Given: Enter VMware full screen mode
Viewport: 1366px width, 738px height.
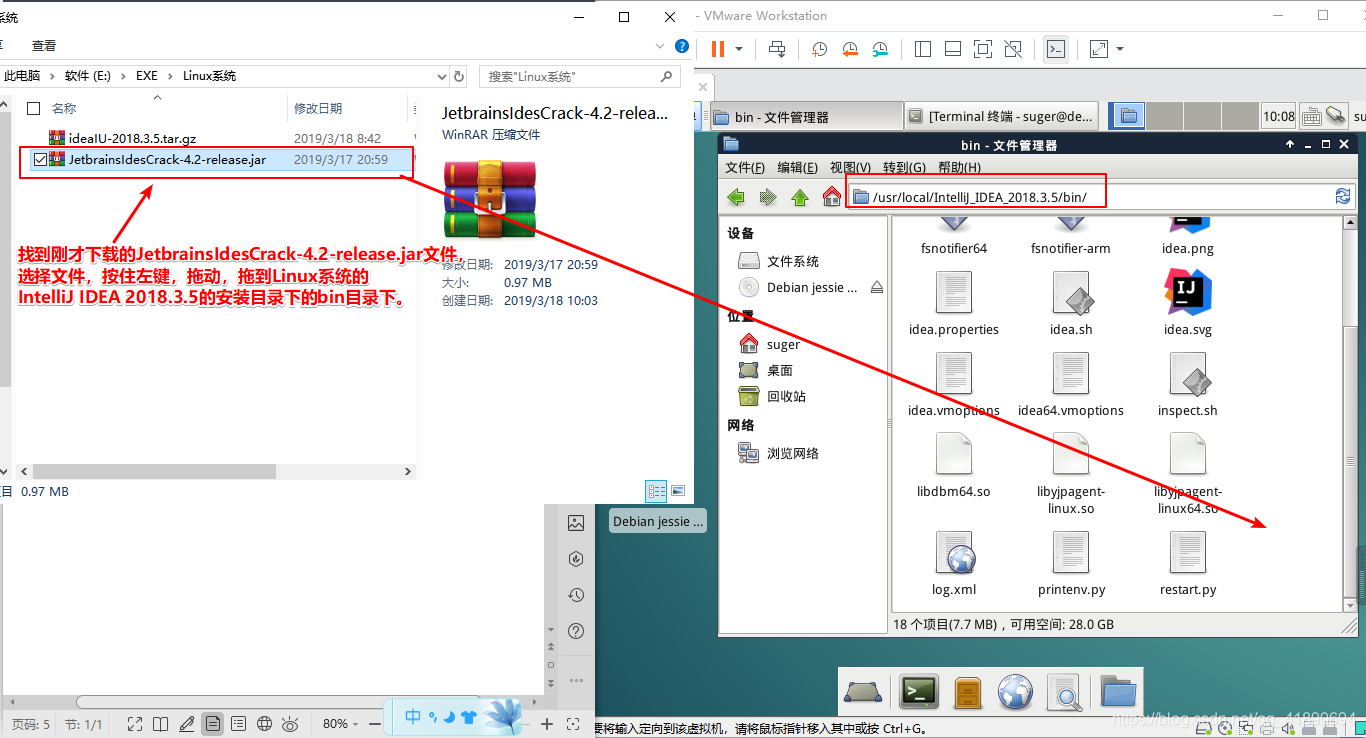Looking at the screenshot, I should click(983, 49).
